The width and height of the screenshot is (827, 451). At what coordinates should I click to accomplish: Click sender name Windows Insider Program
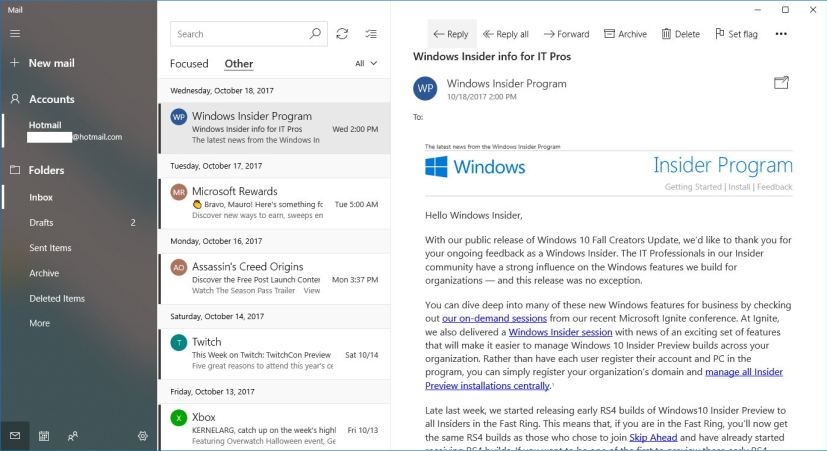coord(506,83)
